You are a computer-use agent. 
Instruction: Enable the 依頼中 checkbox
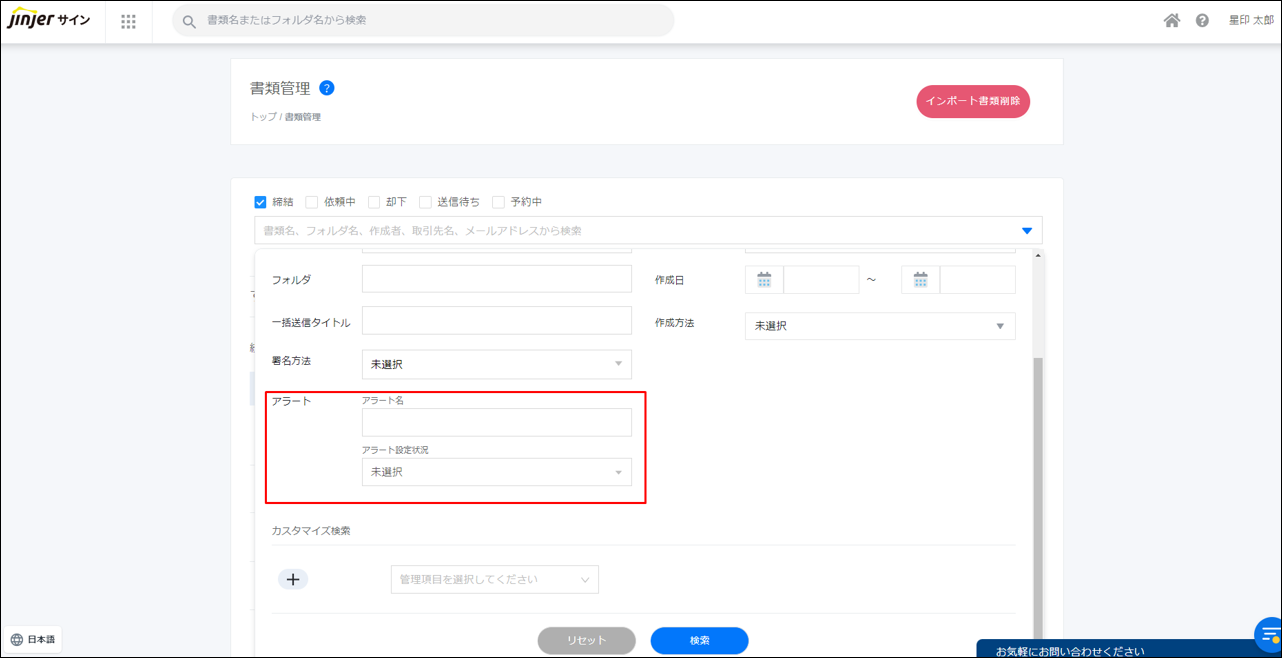coord(312,202)
